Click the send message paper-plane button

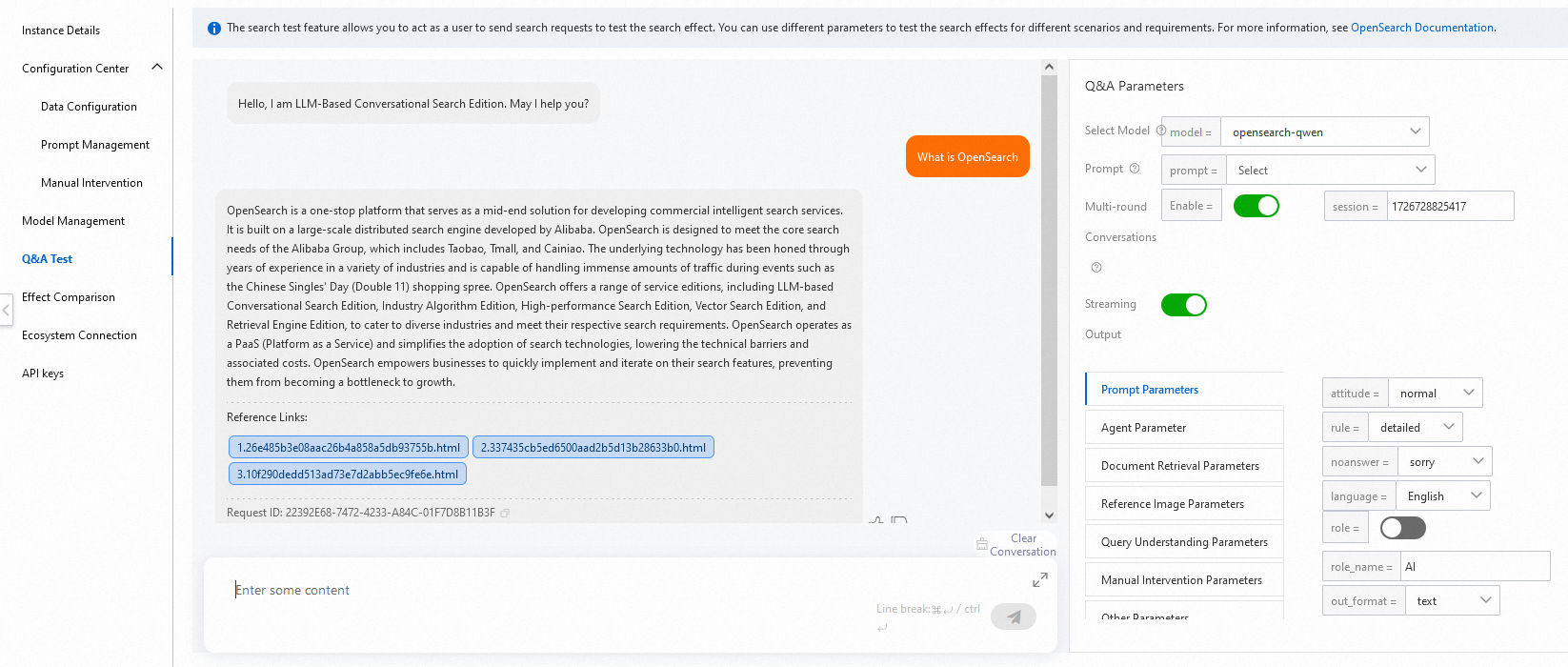[x=1014, y=616]
